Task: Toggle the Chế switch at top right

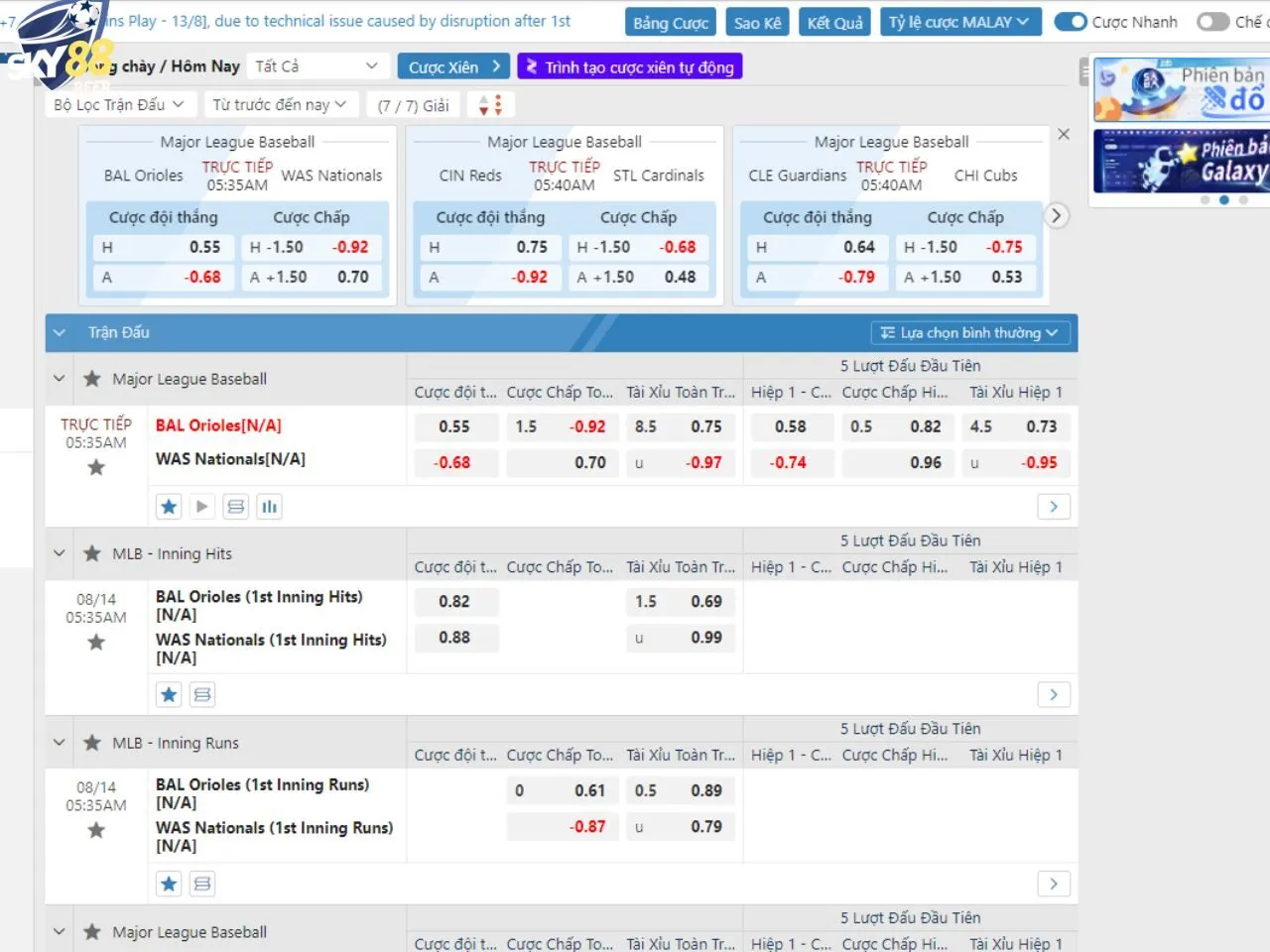Action: pyautogui.click(x=1212, y=22)
